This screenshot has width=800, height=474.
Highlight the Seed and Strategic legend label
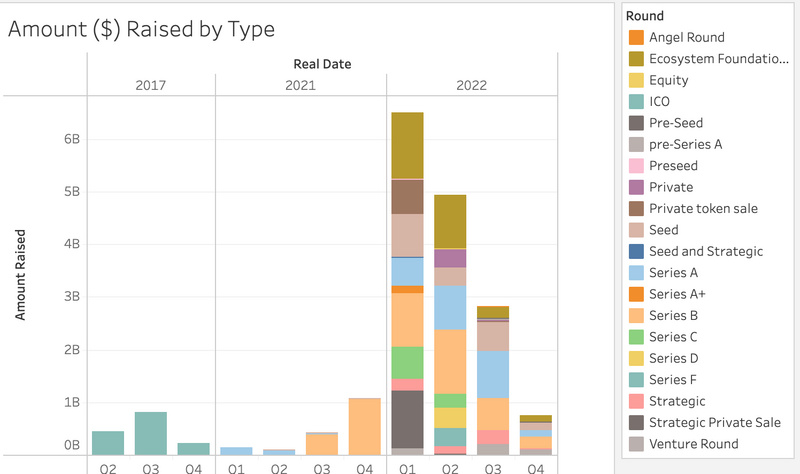click(705, 251)
